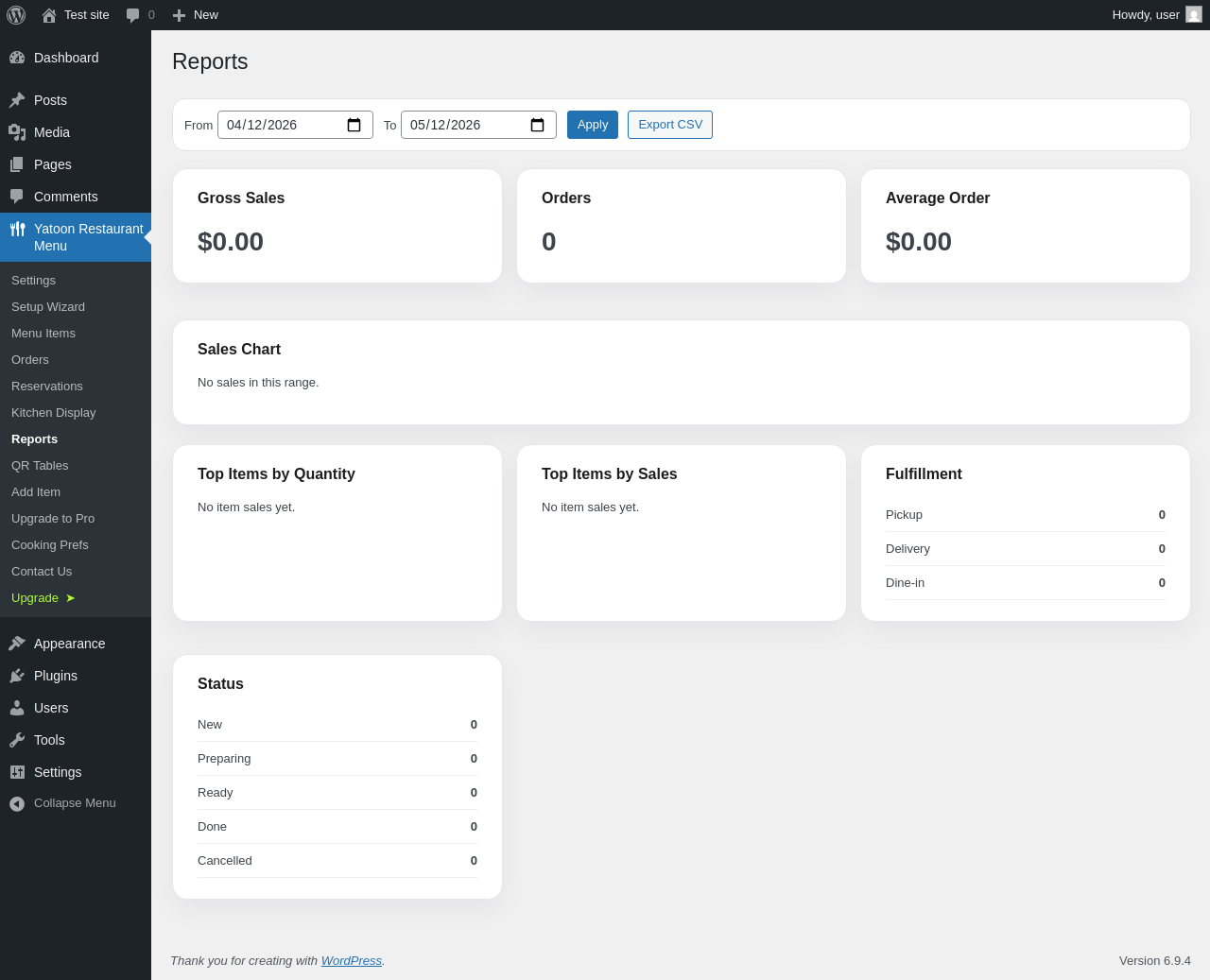Click the Posts pushpin icon
The height and width of the screenshot is (980, 1210).
click(x=17, y=100)
